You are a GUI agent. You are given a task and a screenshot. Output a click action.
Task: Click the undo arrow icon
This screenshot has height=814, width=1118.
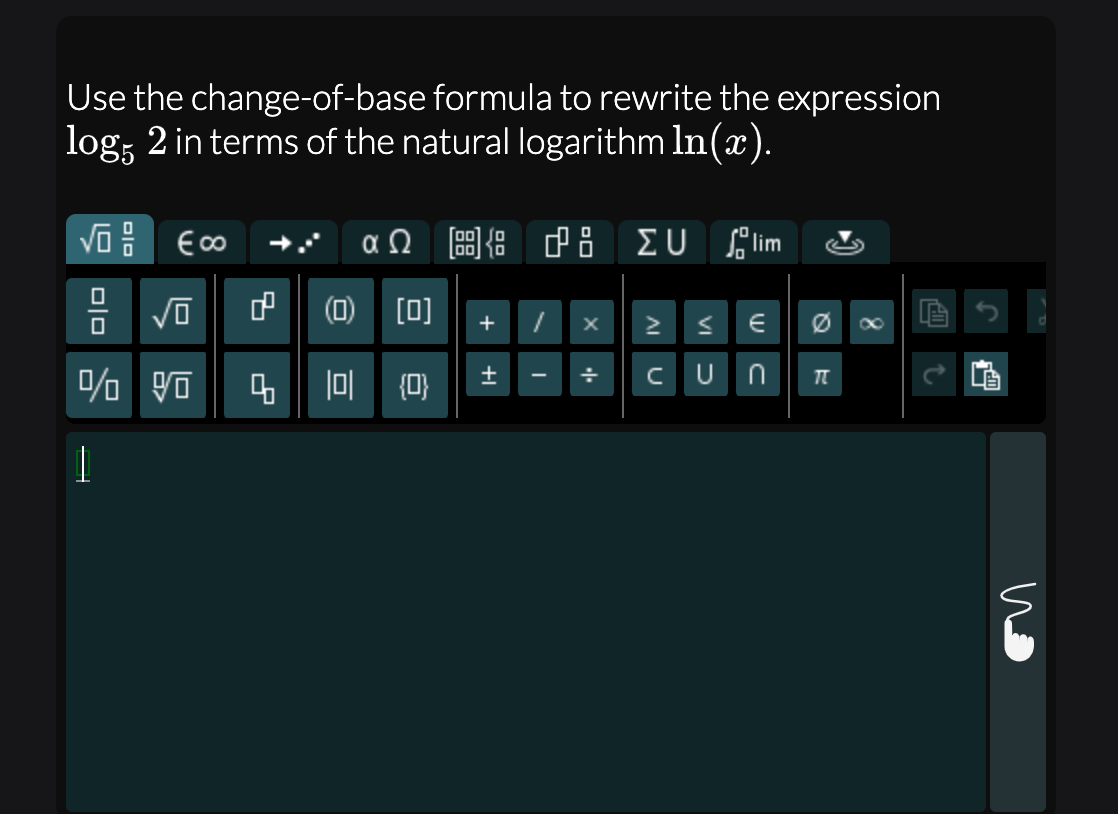[x=986, y=312]
